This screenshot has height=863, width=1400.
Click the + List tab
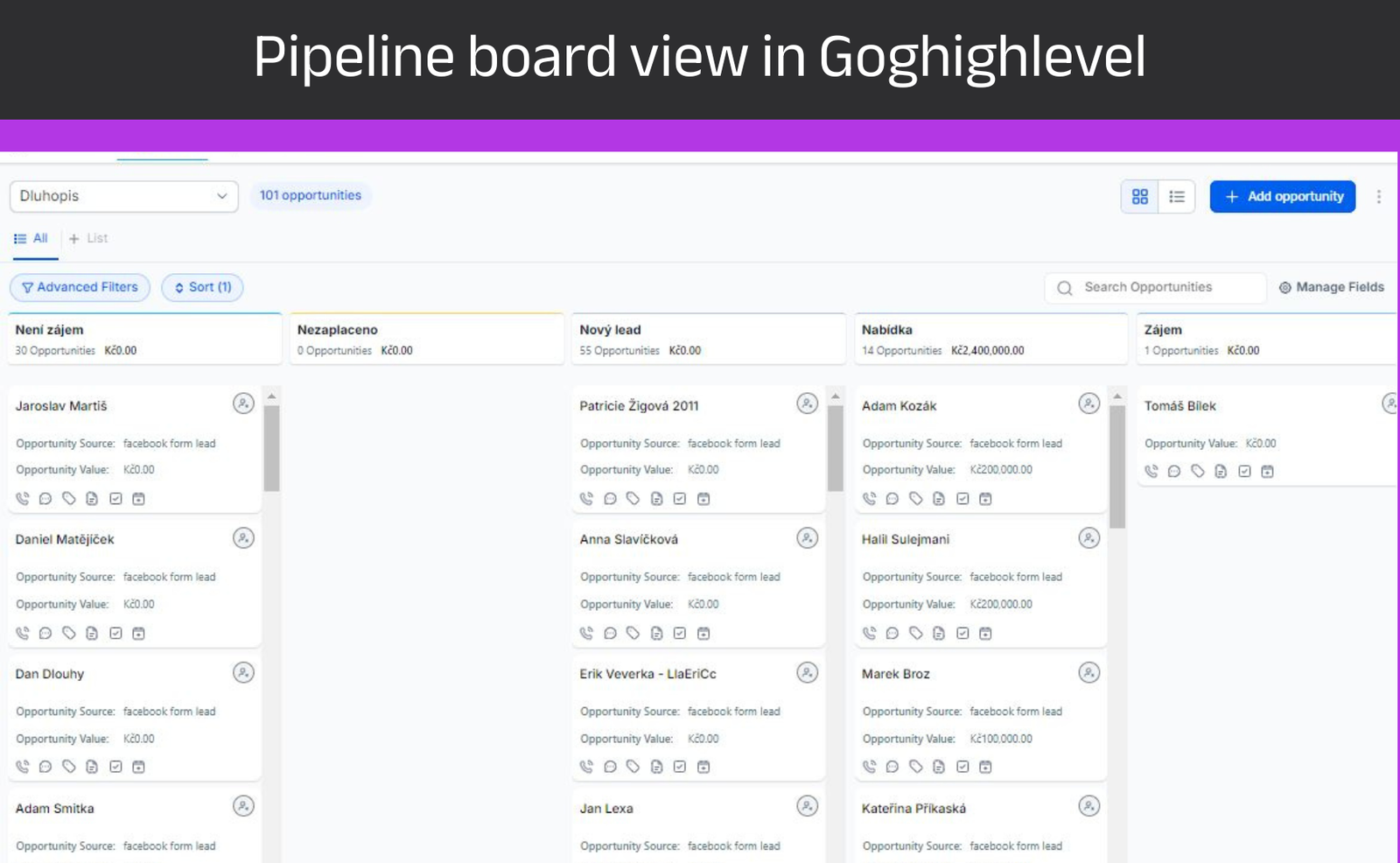click(x=88, y=238)
